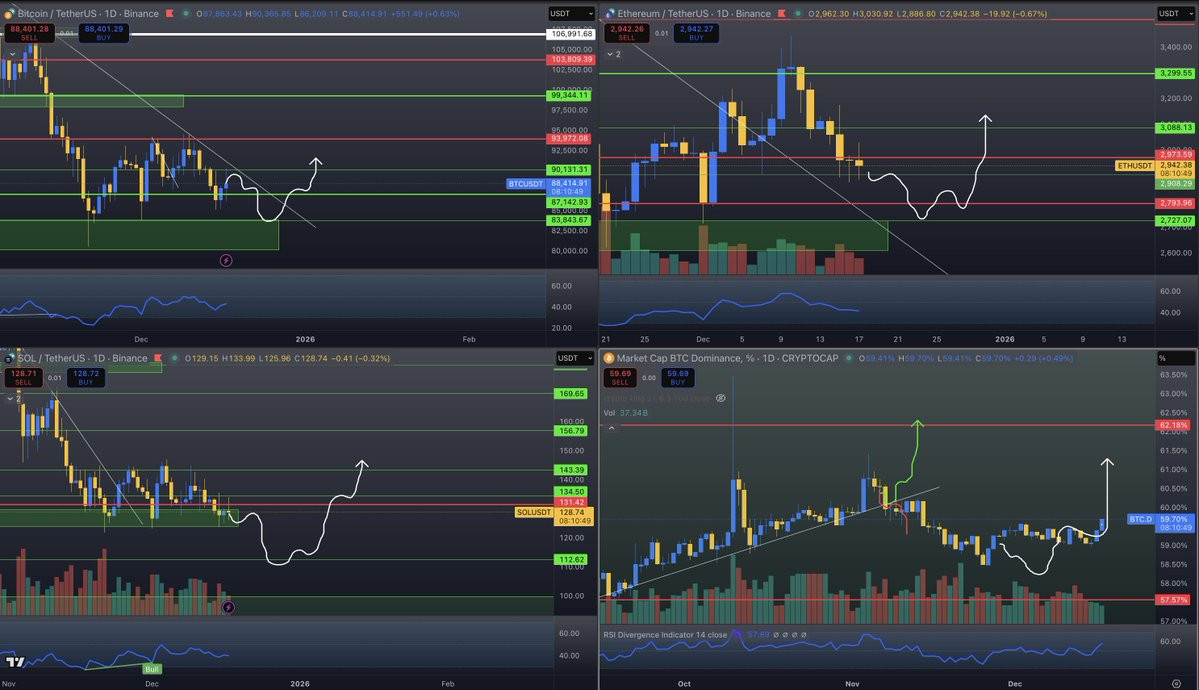
Task: Click the 2,942.26 SELL button on Ethereum chart
Action: [626, 33]
